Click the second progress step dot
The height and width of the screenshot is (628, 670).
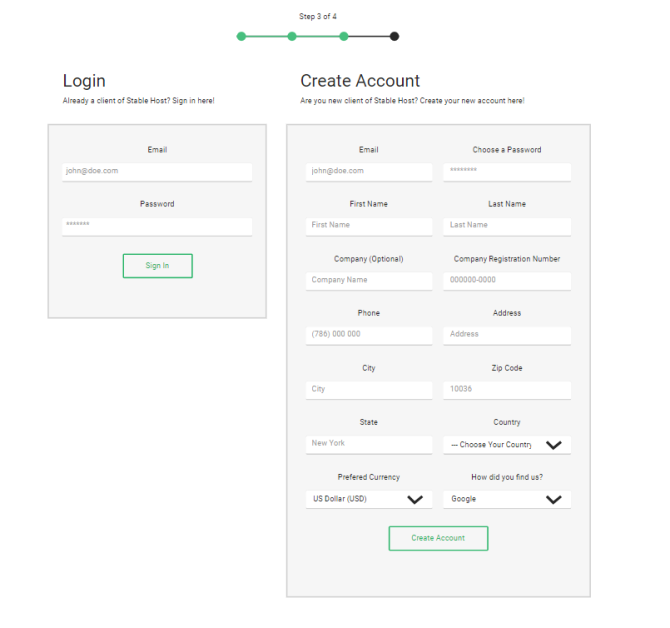pyautogui.click(x=292, y=37)
